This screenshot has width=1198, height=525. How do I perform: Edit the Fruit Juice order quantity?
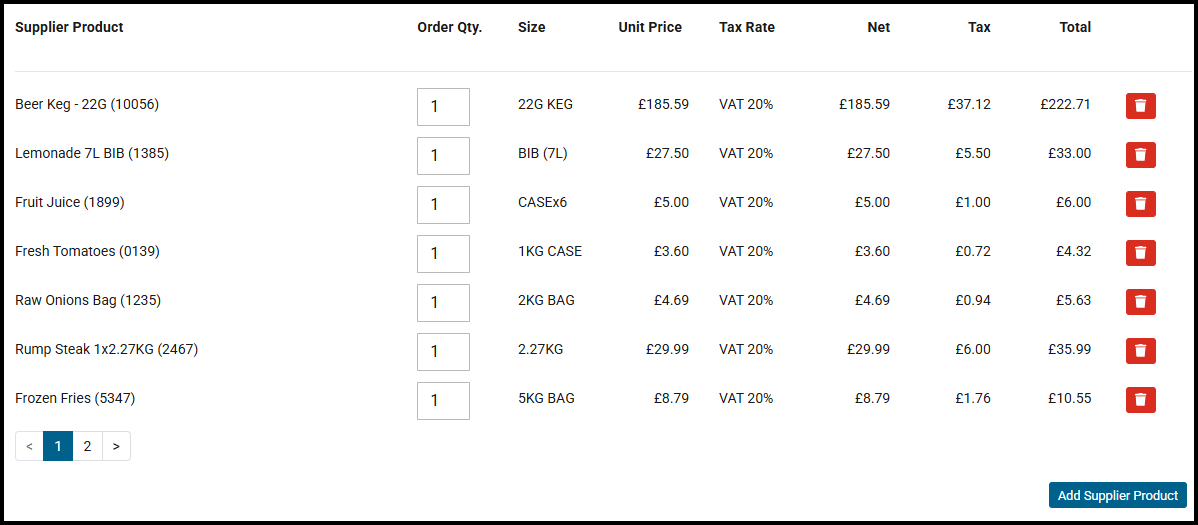(x=443, y=205)
